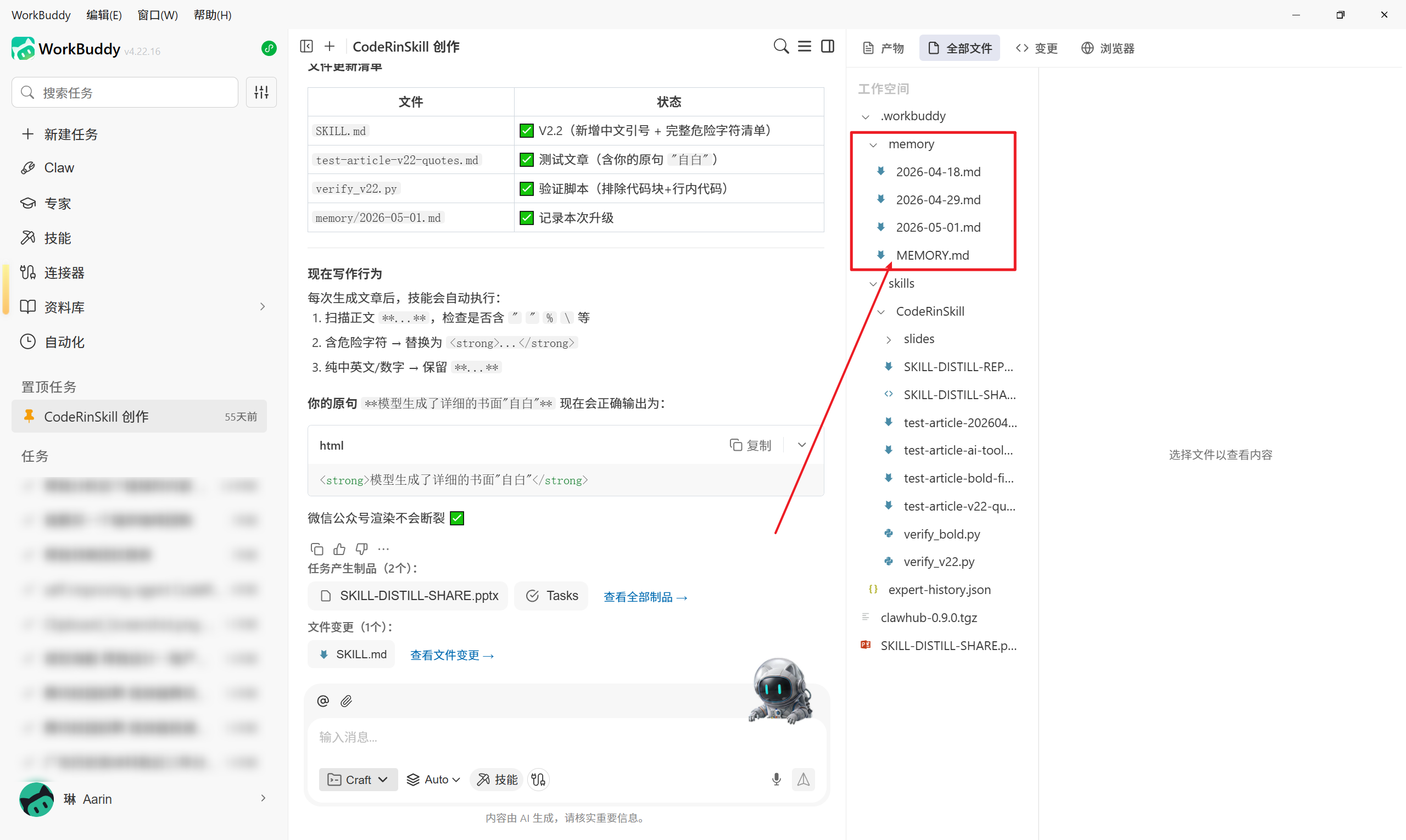Open the 帮助(H) menu
Screen dimensions: 1406x840
click(213, 15)
